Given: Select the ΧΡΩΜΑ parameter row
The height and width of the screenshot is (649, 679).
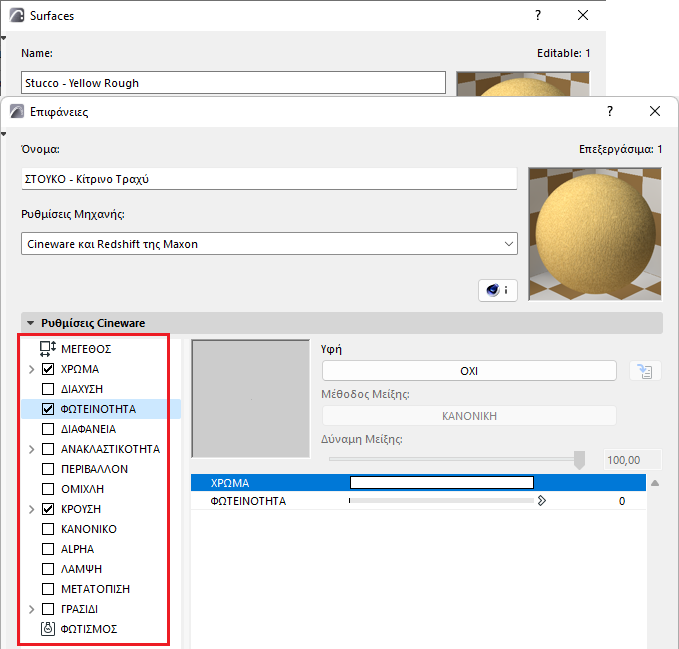Looking at the screenshot, I should point(418,482).
